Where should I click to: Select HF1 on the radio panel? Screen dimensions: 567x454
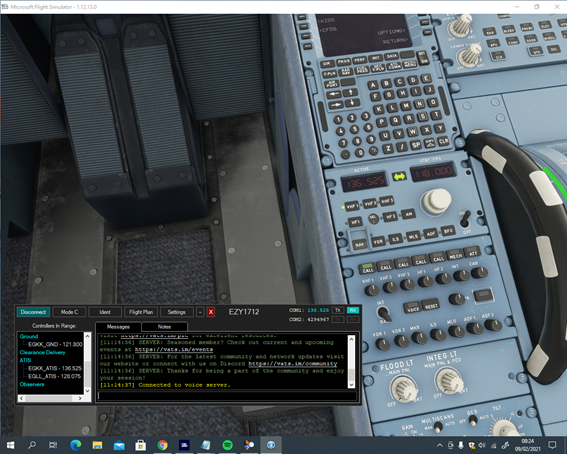pyautogui.click(x=355, y=222)
